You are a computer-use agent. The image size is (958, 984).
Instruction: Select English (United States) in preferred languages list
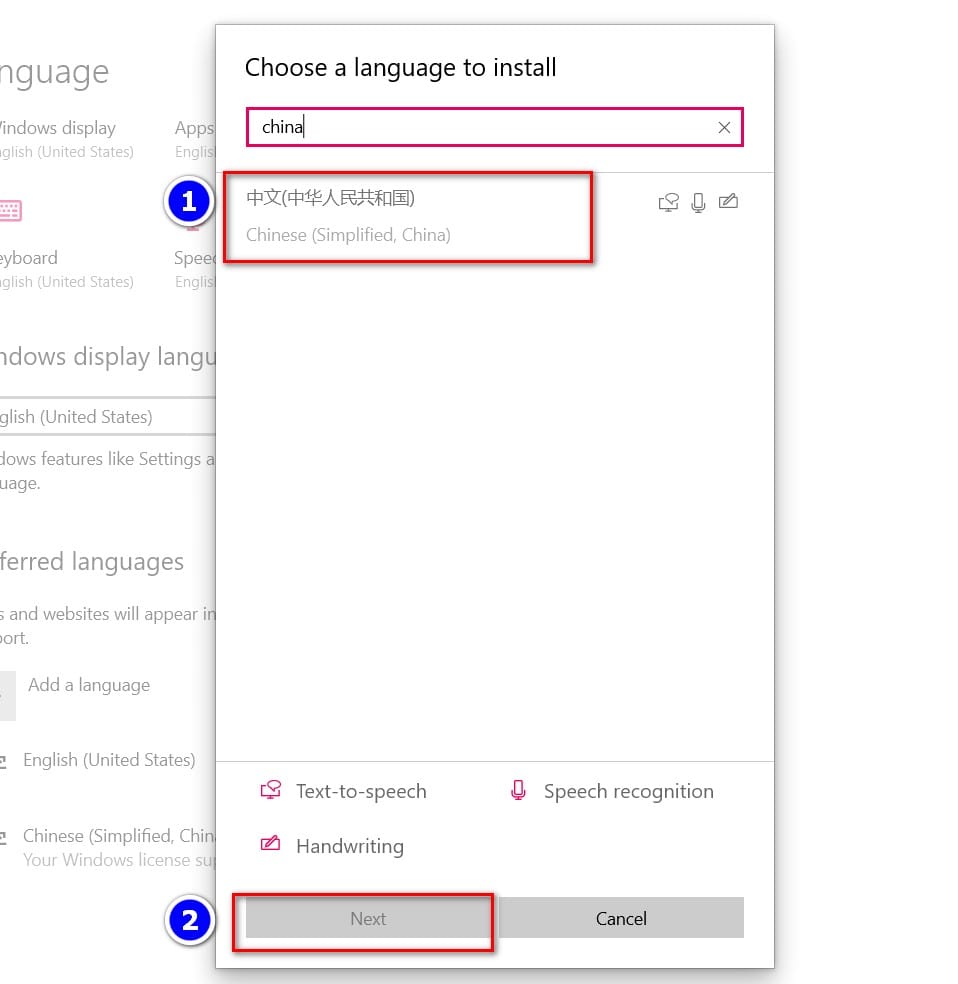tap(108, 760)
